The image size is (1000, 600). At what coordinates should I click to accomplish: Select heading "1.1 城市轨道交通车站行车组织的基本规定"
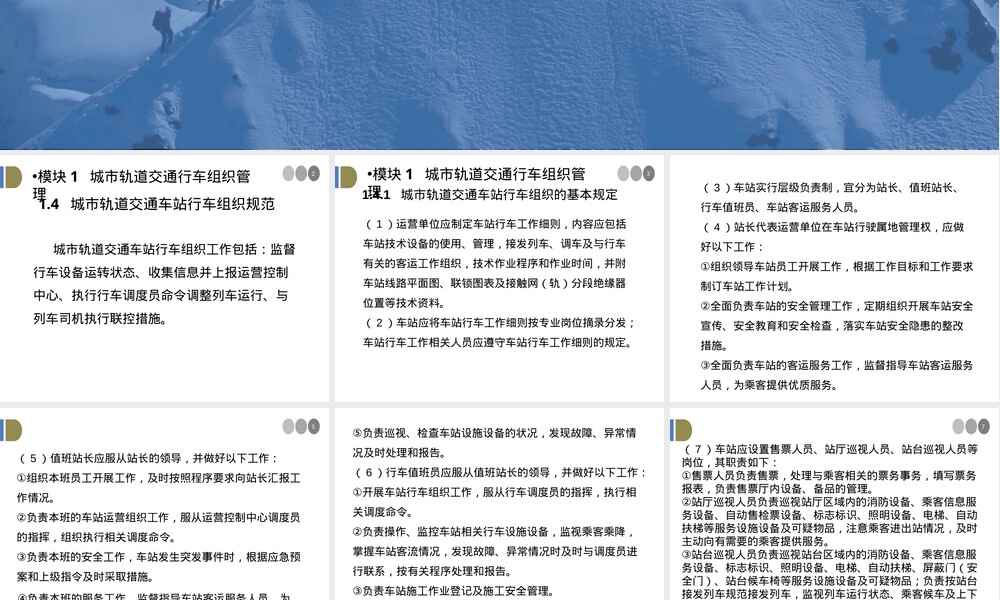coord(490,194)
